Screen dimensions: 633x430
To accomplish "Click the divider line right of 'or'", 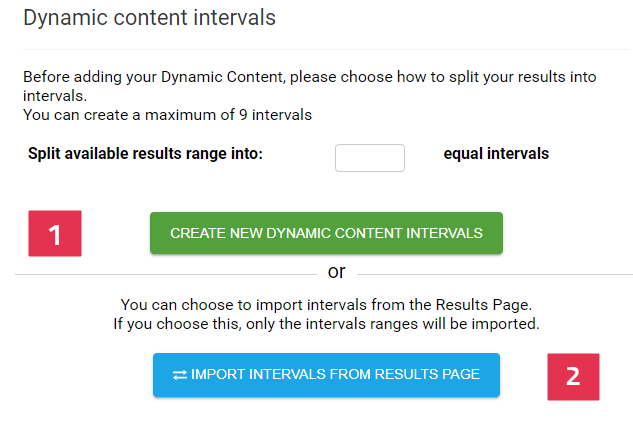I will coord(495,275).
